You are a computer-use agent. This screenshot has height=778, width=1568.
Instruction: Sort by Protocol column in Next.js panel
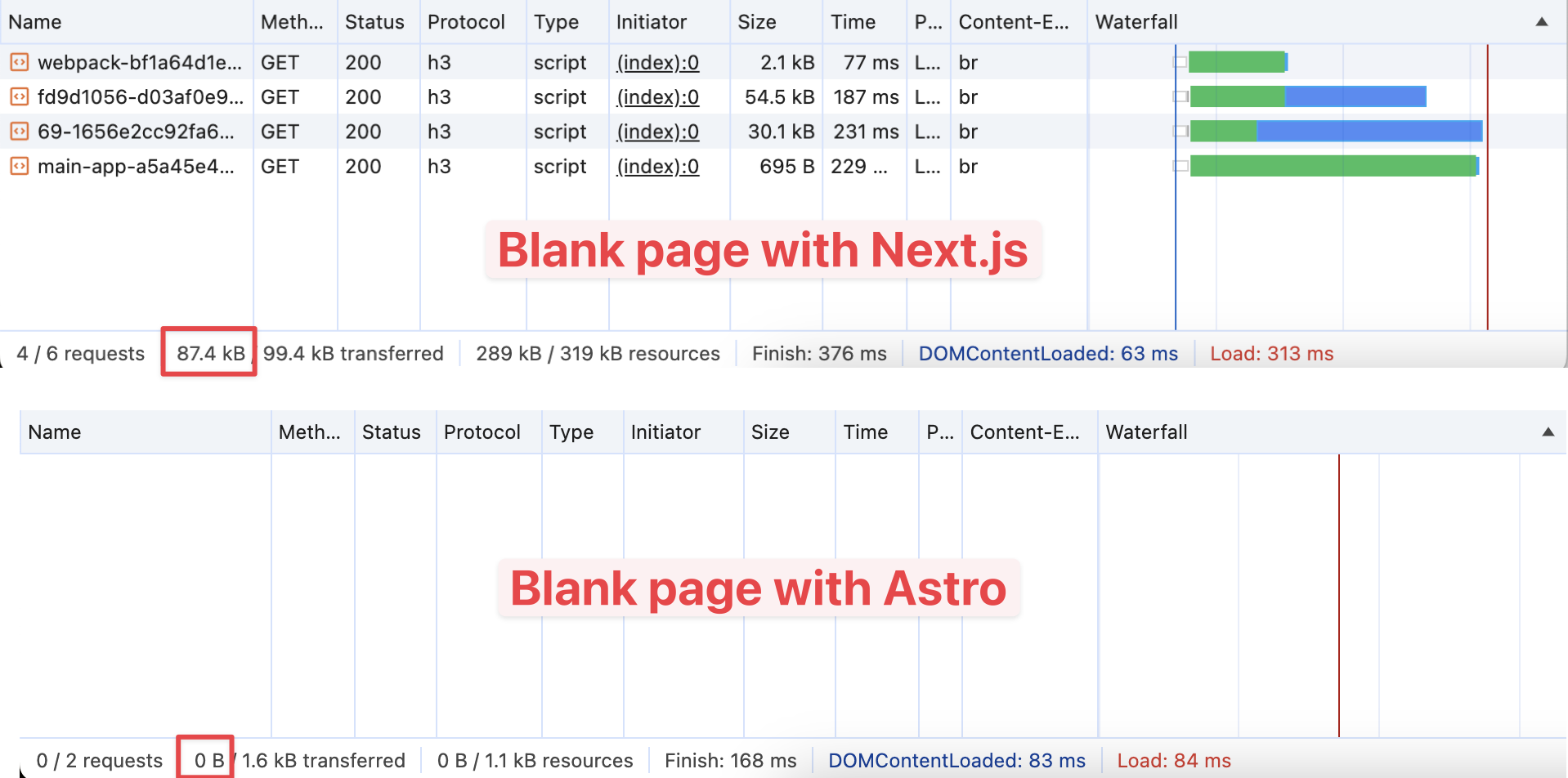point(473,22)
